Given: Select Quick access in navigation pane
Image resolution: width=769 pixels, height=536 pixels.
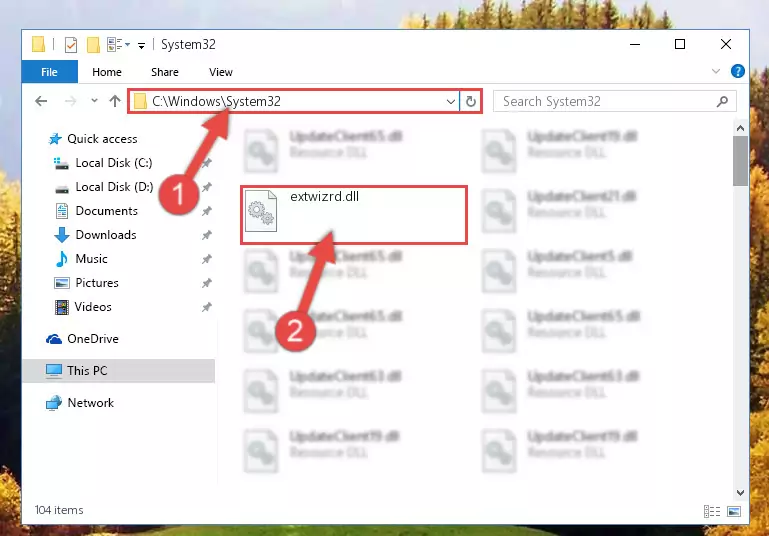Looking at the screenshot, I should point(102,139).
